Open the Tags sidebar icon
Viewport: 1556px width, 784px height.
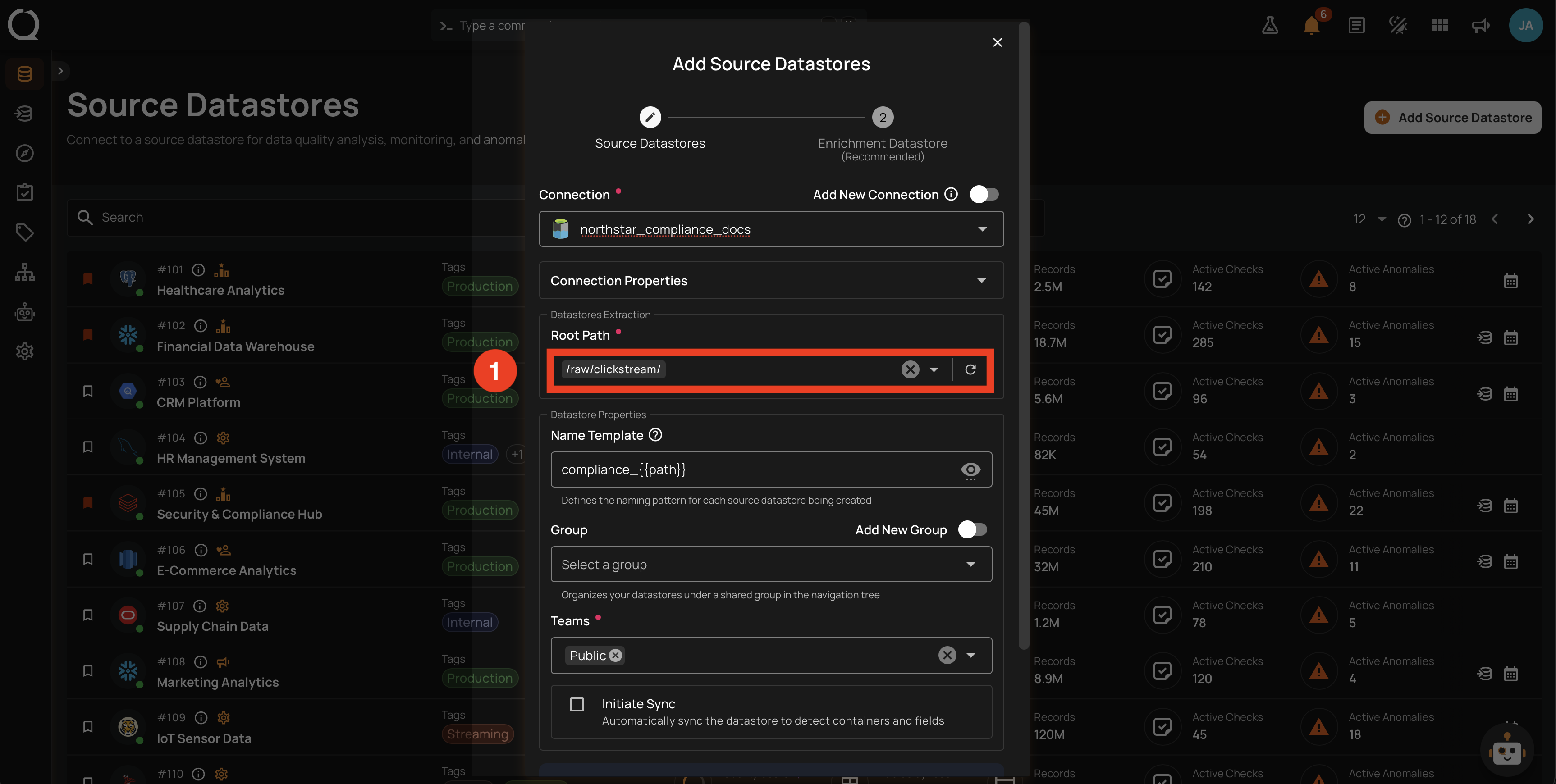pos(25,232)
